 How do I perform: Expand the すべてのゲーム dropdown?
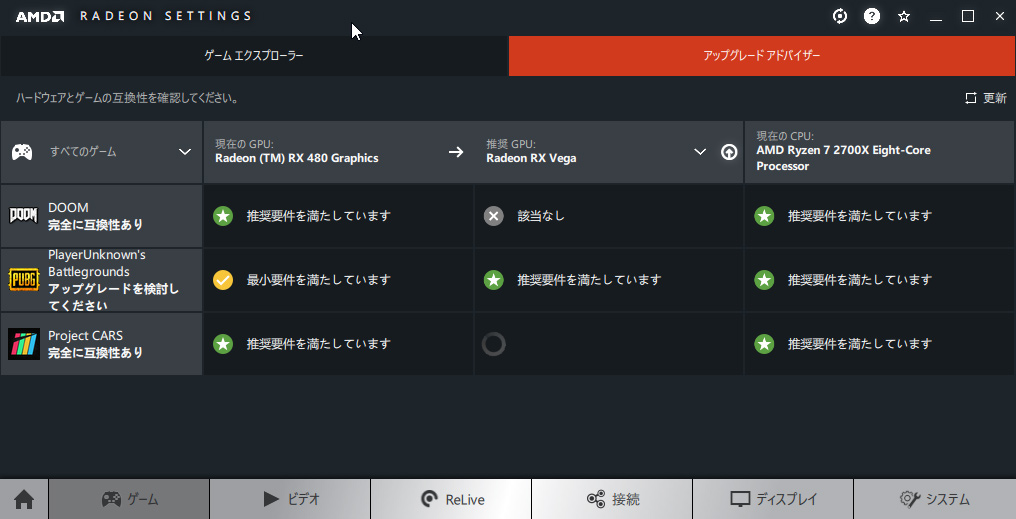pos(185,152)
